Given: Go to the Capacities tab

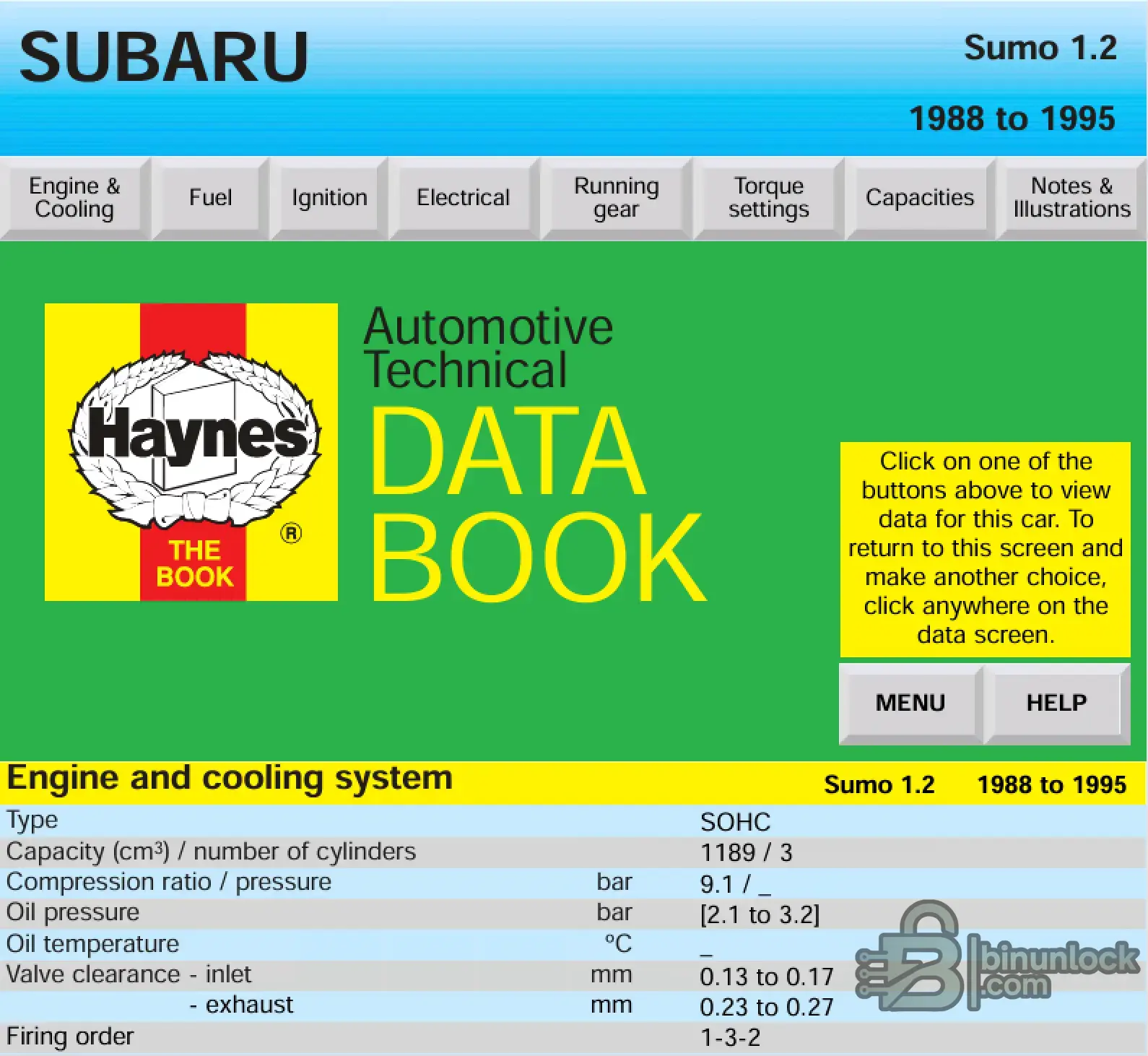Looking at the screenshot, I should point(920,198).
